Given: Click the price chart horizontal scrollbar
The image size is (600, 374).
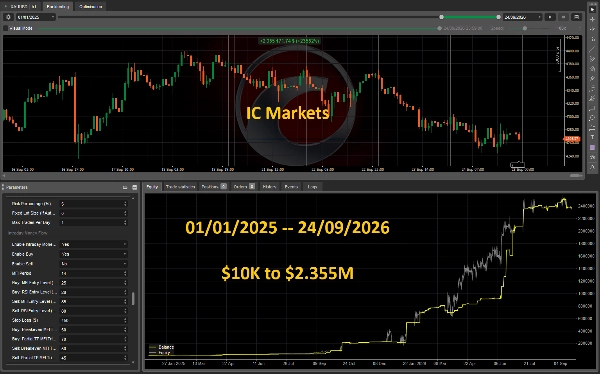Looking at the screenshot, I should tap(576, 175).
